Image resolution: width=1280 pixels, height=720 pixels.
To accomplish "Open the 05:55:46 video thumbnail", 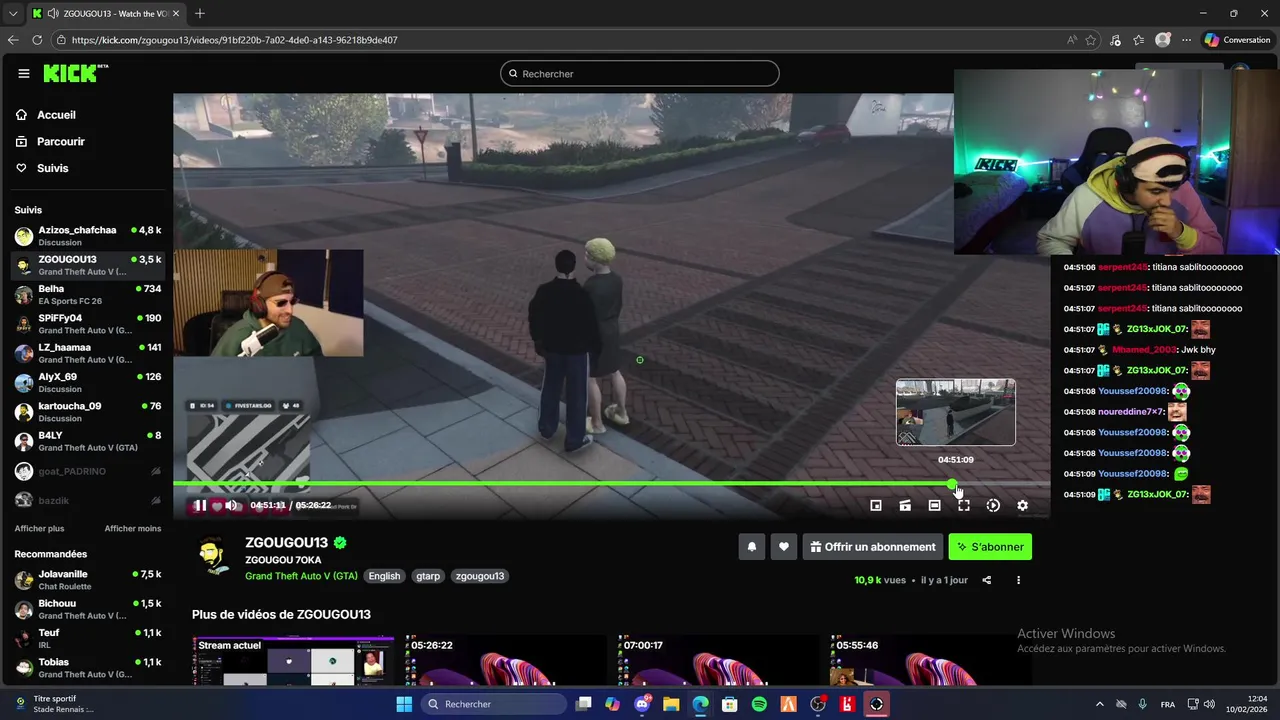I will pyautogui.click(x=930, y=660).
